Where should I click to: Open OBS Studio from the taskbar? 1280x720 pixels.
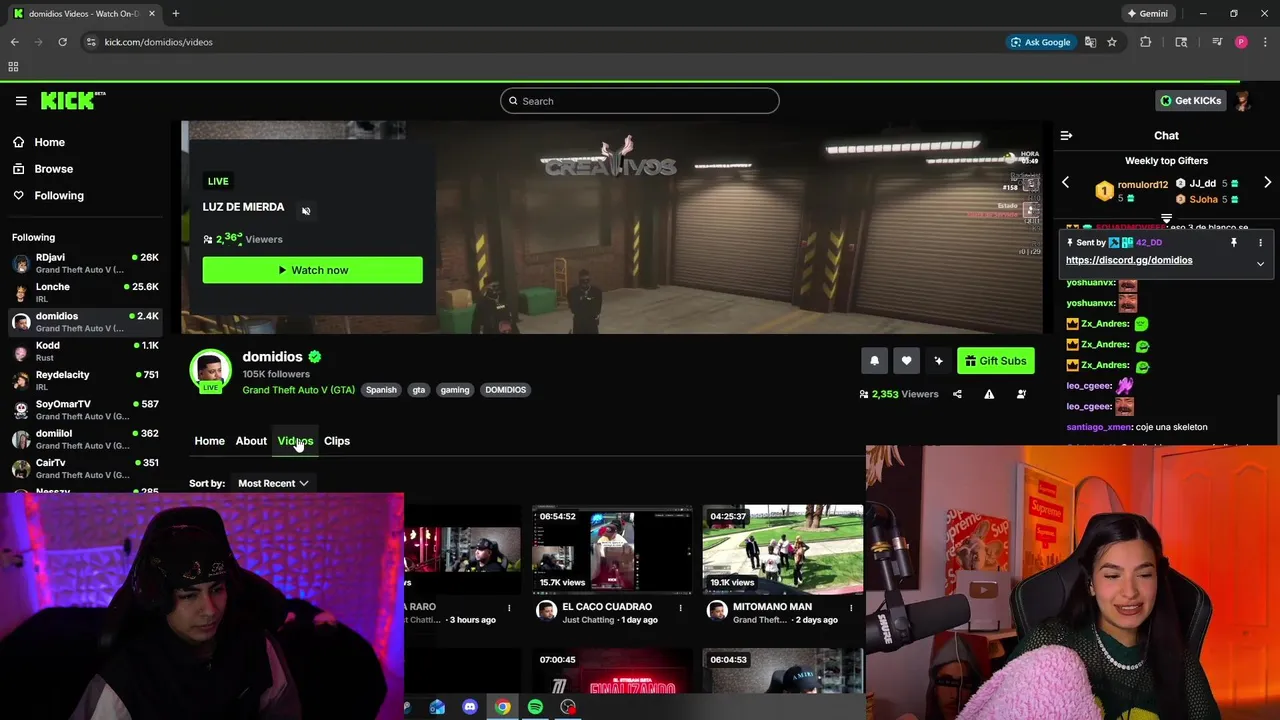click(568, 707)
